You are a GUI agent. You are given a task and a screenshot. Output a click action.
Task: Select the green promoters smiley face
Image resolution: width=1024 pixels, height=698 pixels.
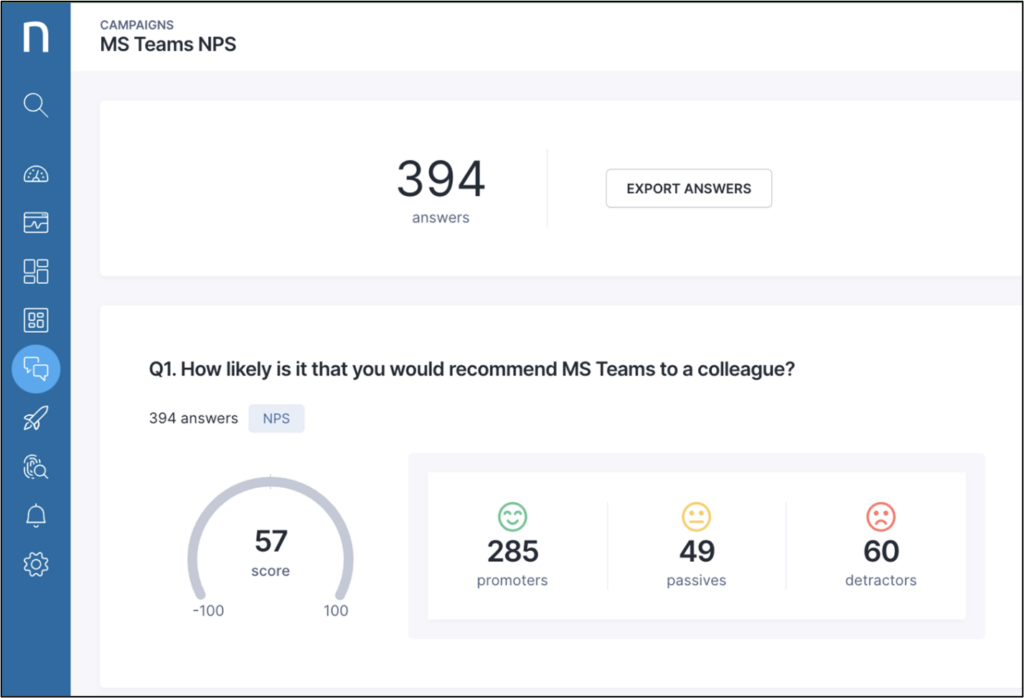click(512, 517)
